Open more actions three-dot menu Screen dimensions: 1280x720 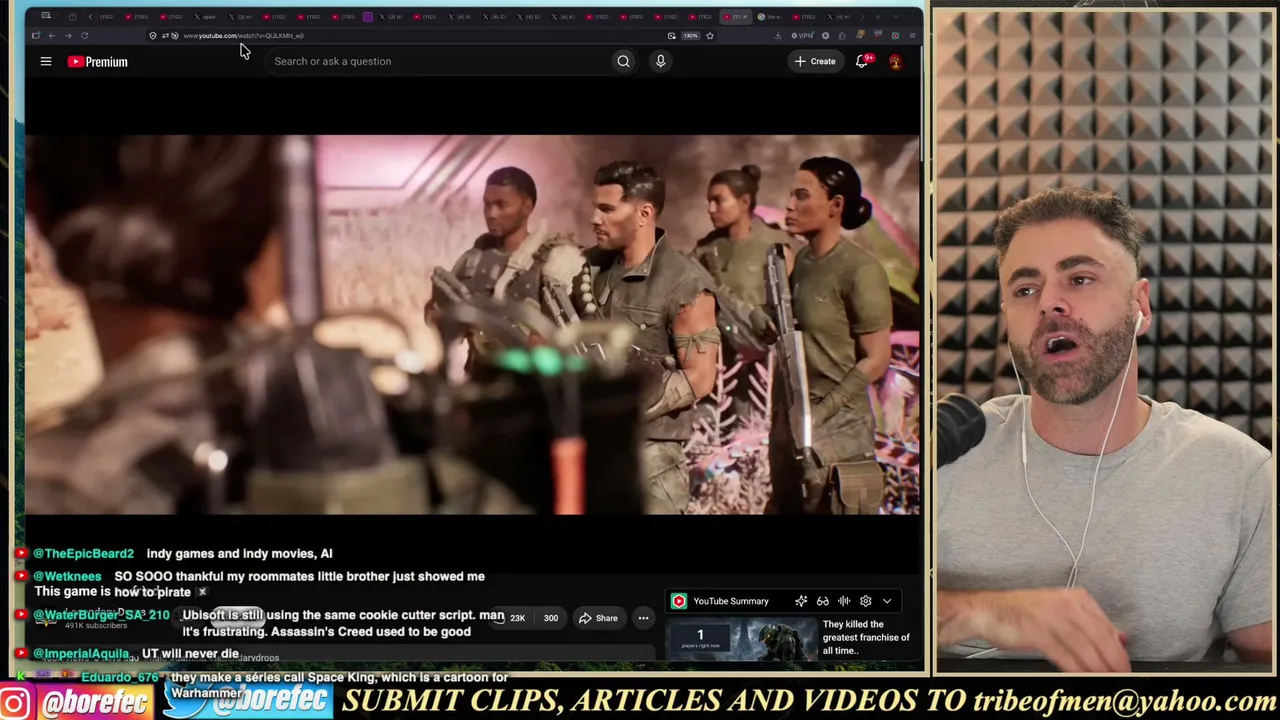[x=644, y=618]
